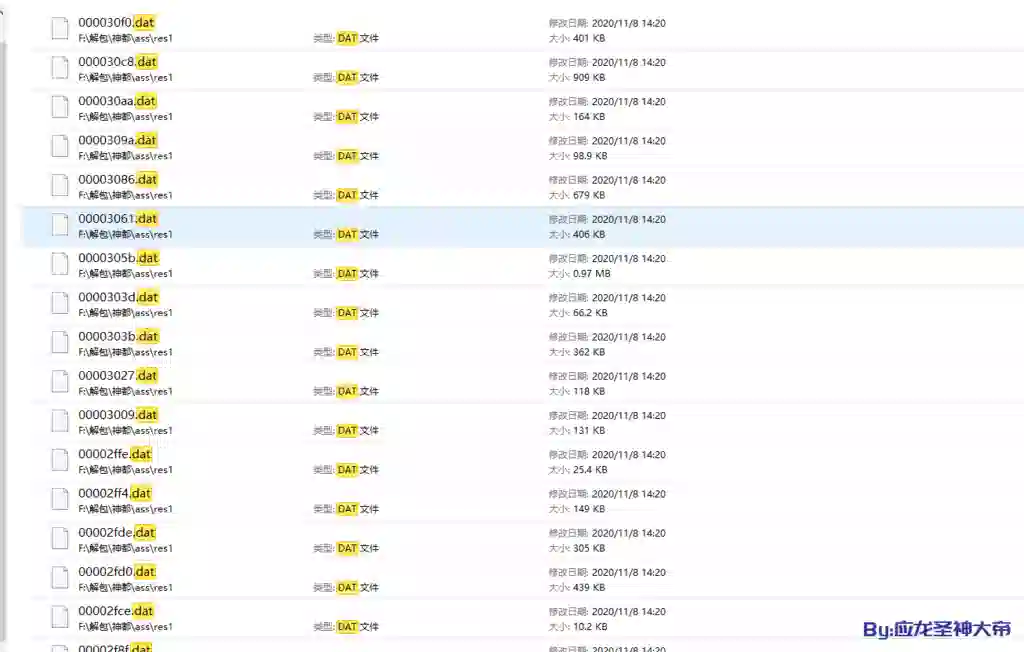Click the 10.2 KB size value
The height and width of the screenshot is (652, 1024).
590,626
